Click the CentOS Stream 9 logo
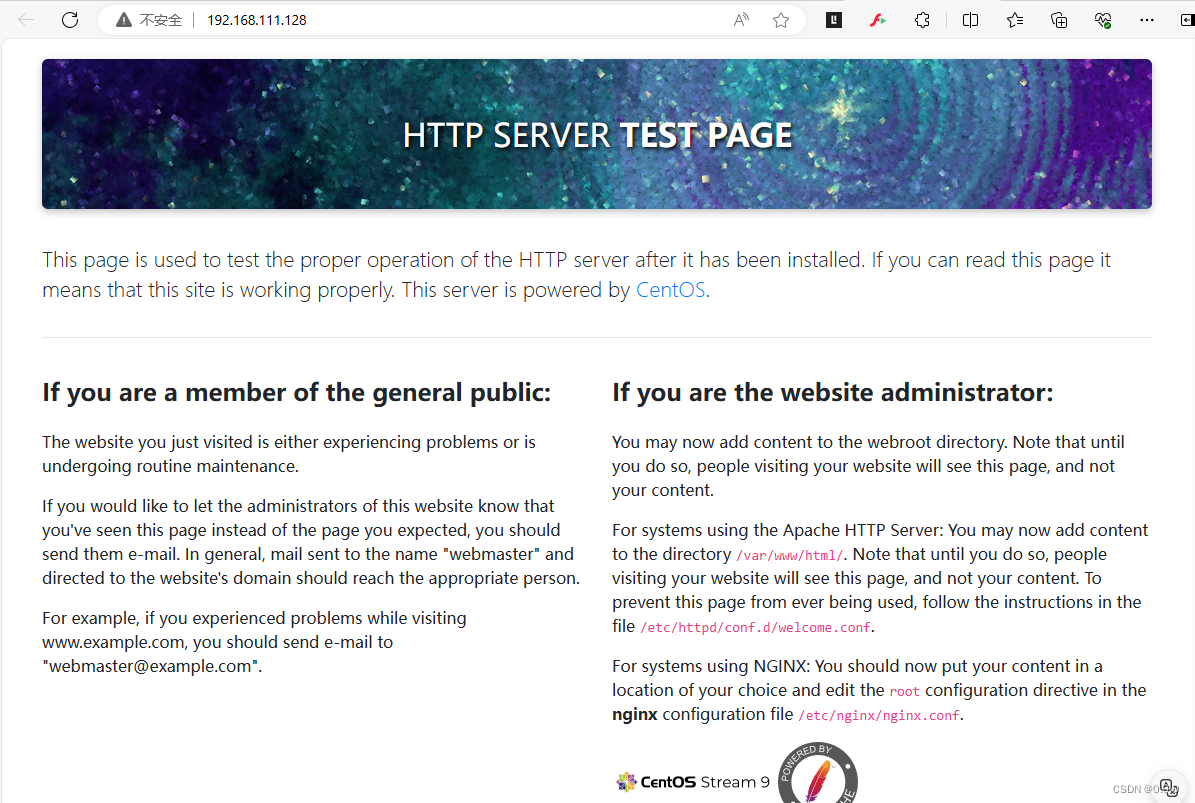 (693, 782)
